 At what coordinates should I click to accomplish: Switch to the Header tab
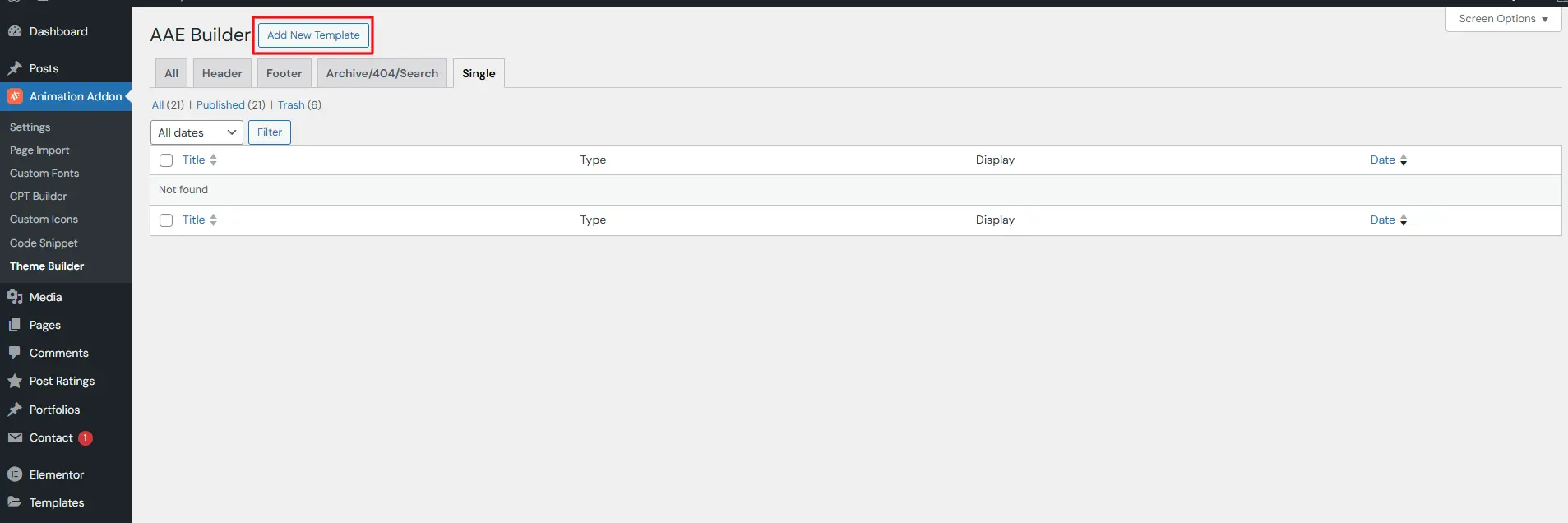[222, 73]
